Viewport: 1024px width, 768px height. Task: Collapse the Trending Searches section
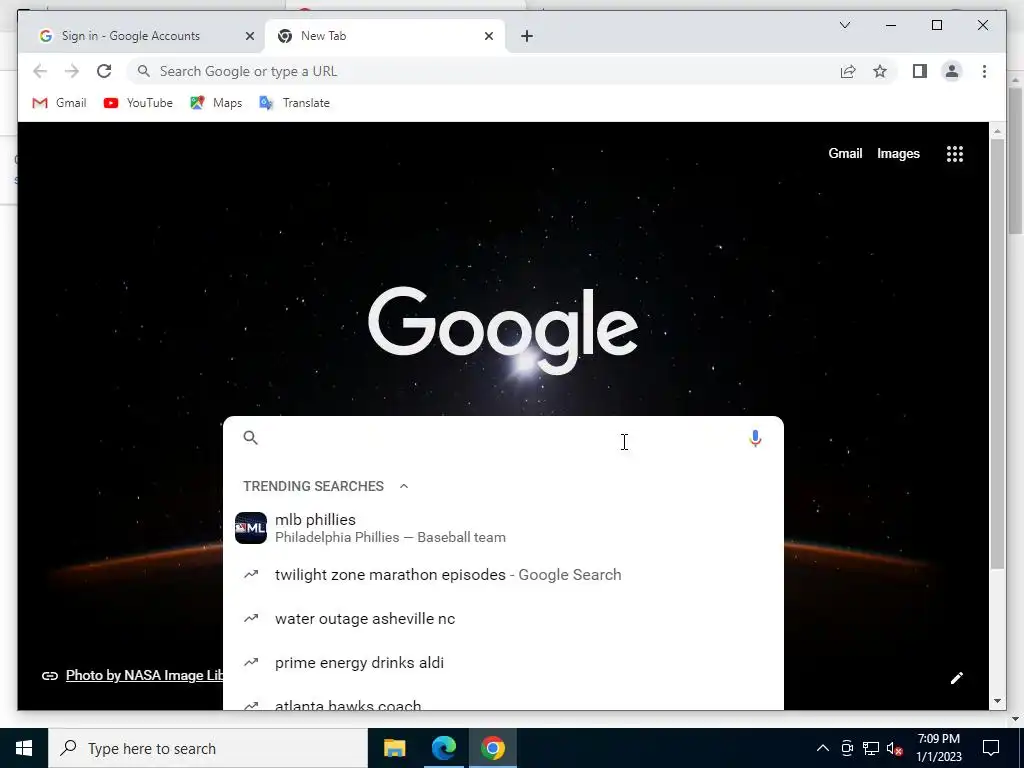[x=404, y=486]
